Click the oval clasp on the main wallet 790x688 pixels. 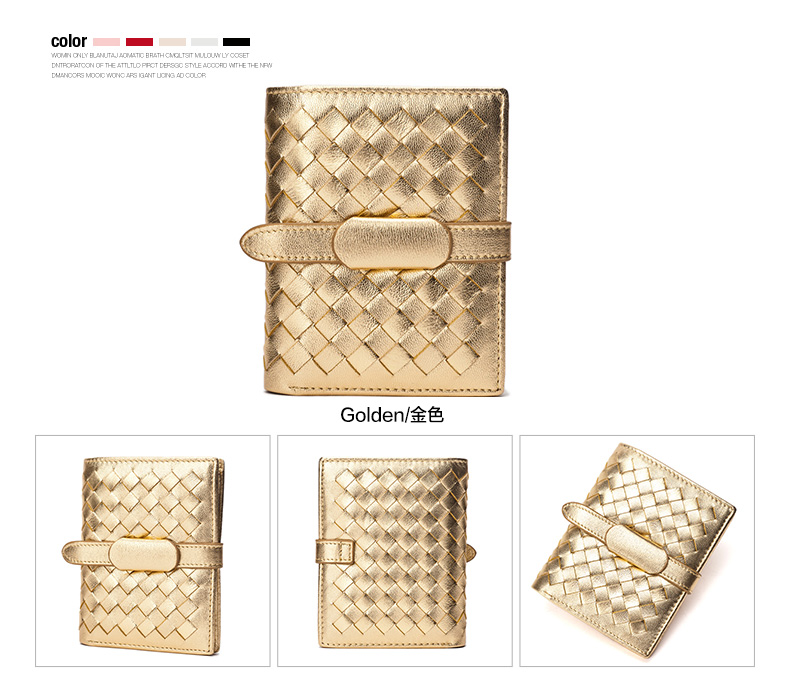coord(393,243)
